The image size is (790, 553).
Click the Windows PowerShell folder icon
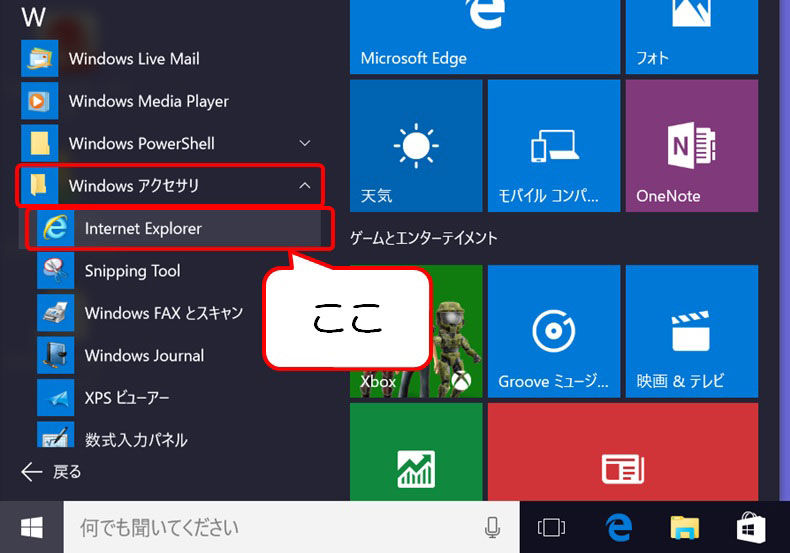40,143
